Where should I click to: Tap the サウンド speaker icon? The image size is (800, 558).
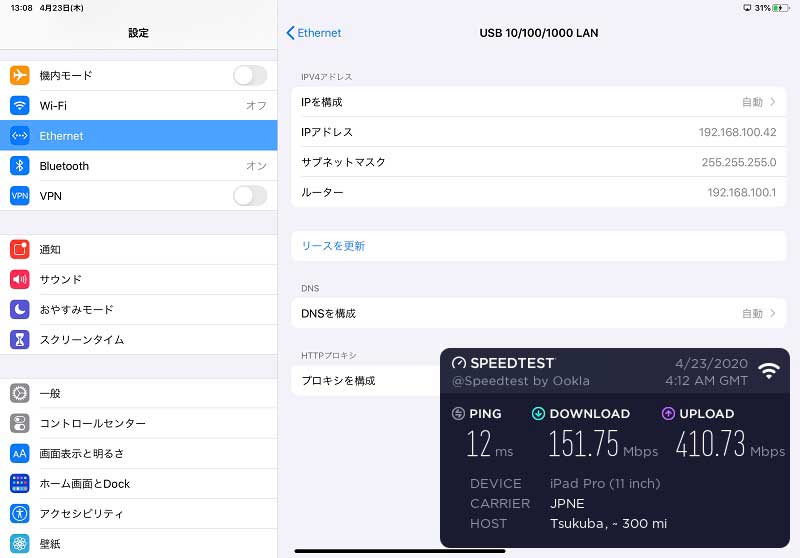tap(19, 280)
